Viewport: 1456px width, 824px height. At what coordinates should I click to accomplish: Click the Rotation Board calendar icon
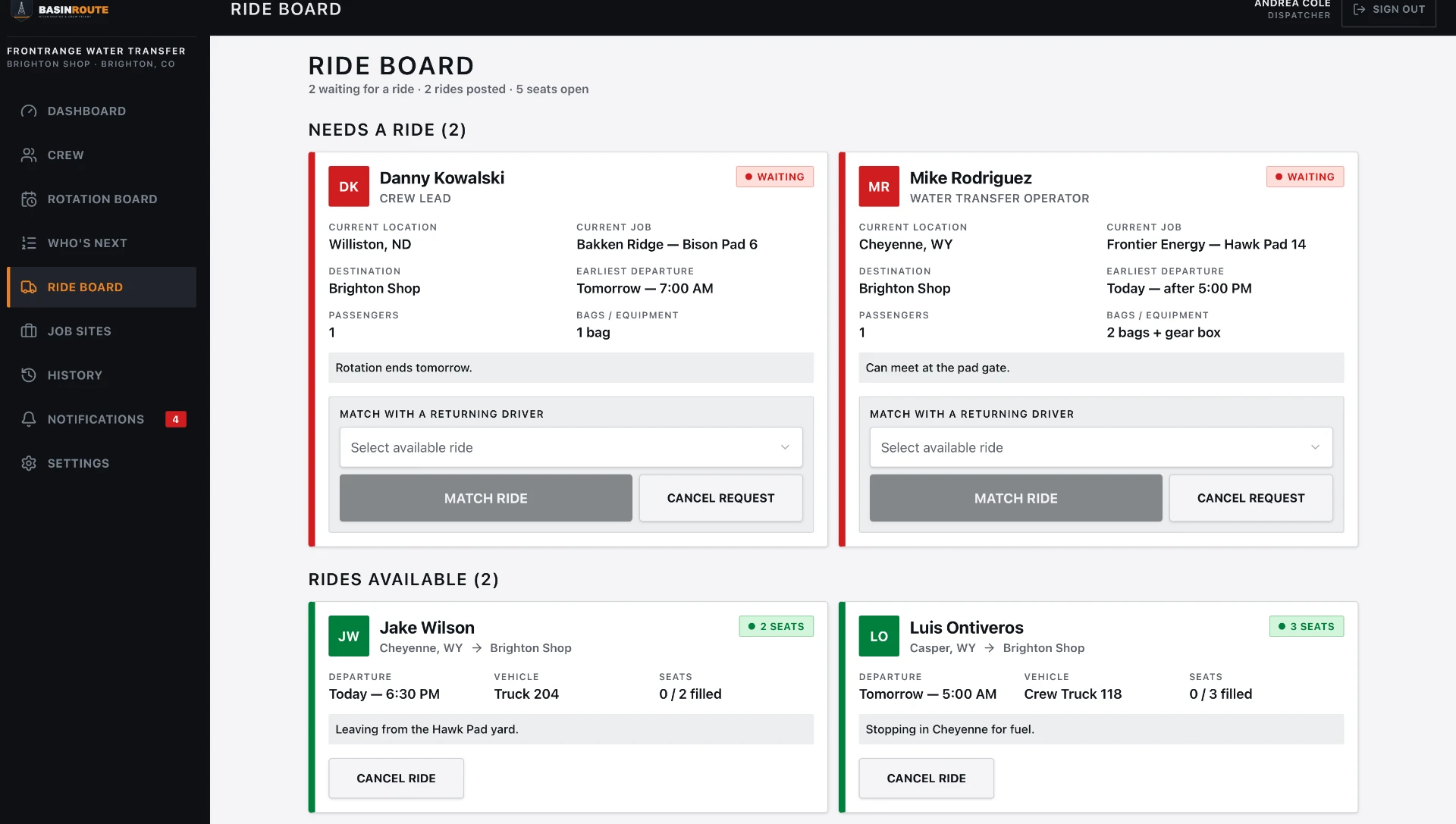(29, 199)
